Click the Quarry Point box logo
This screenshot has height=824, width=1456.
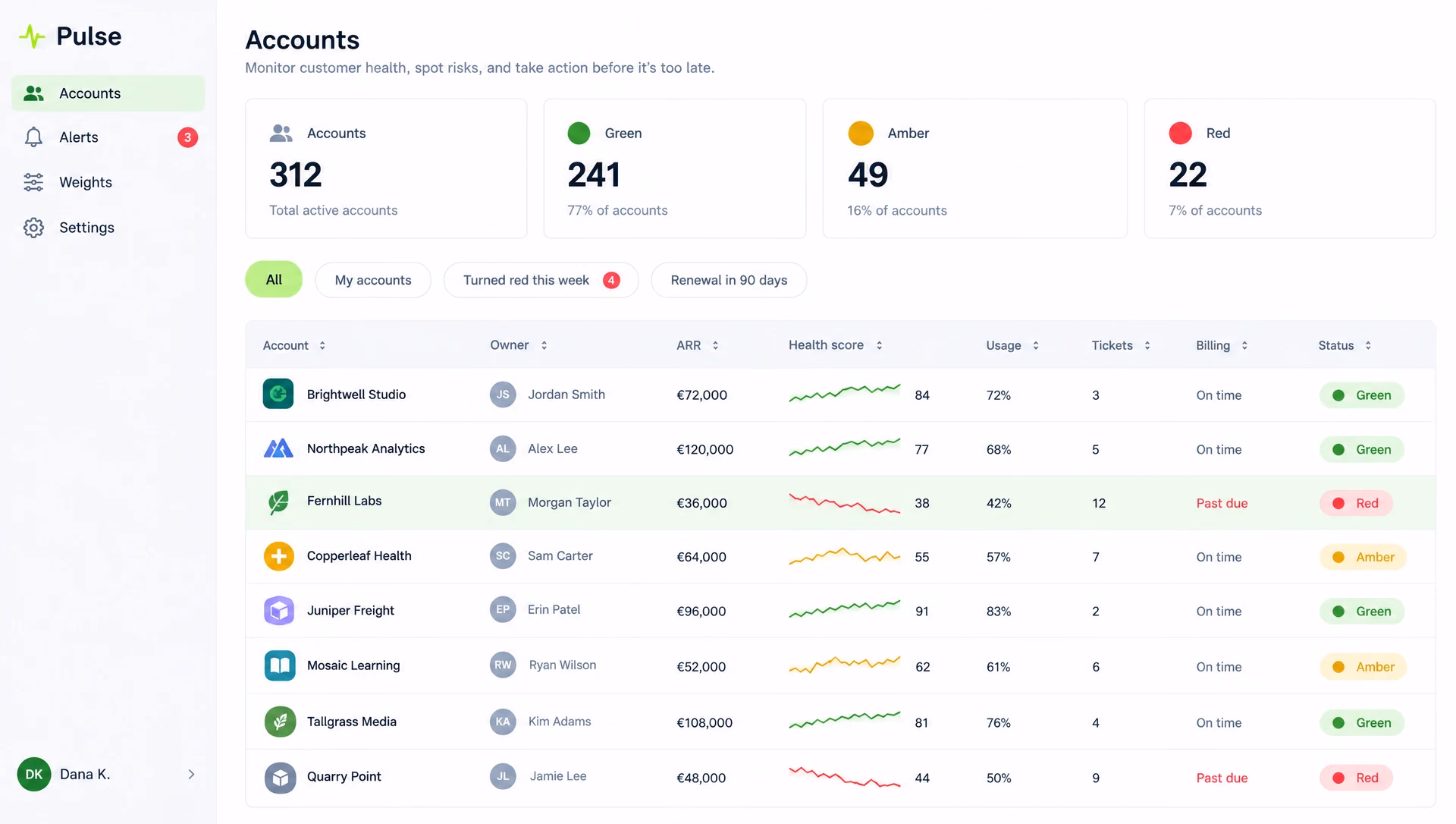tap(280, 778)
